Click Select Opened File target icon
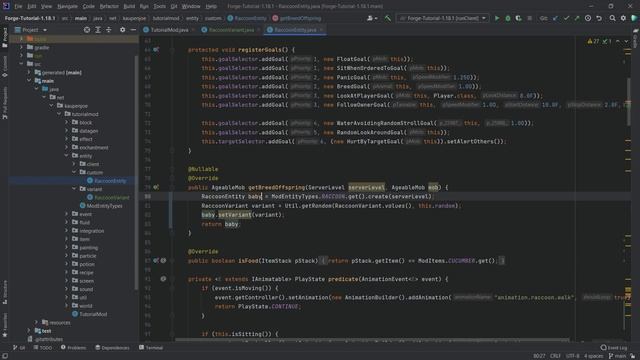The width and height of the screenshot is (640, 360). (87, 30)
